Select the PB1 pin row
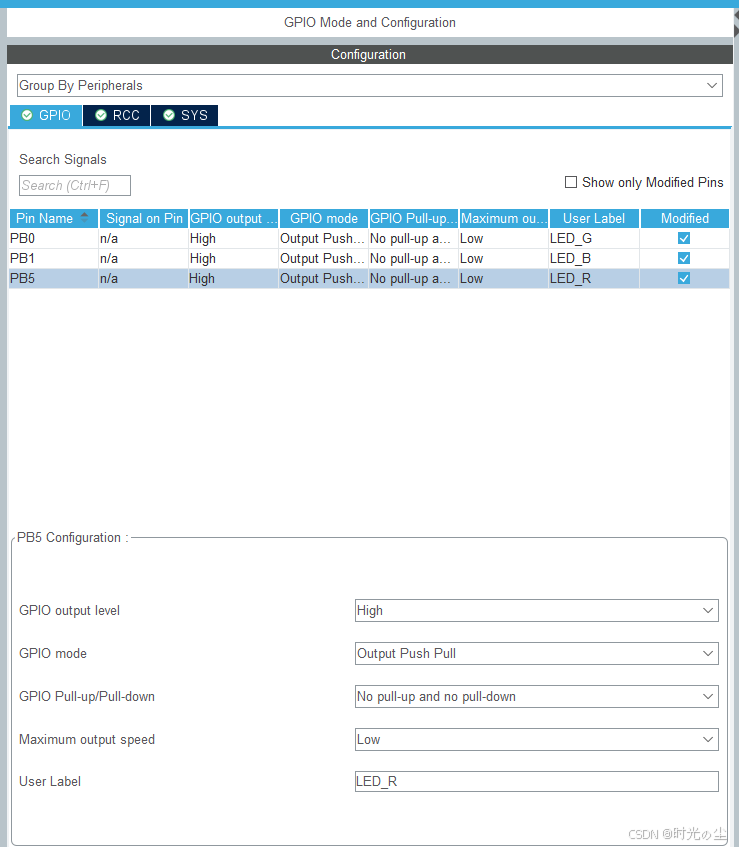This screenshot has width=739, height=847. tap(370, 258)
